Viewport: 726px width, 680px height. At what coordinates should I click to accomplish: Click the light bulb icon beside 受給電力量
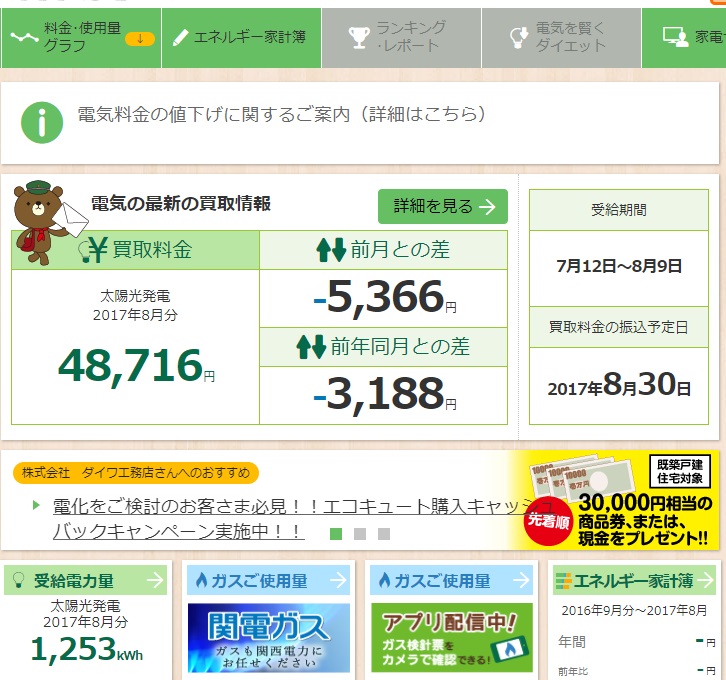(x=18, y=580)
